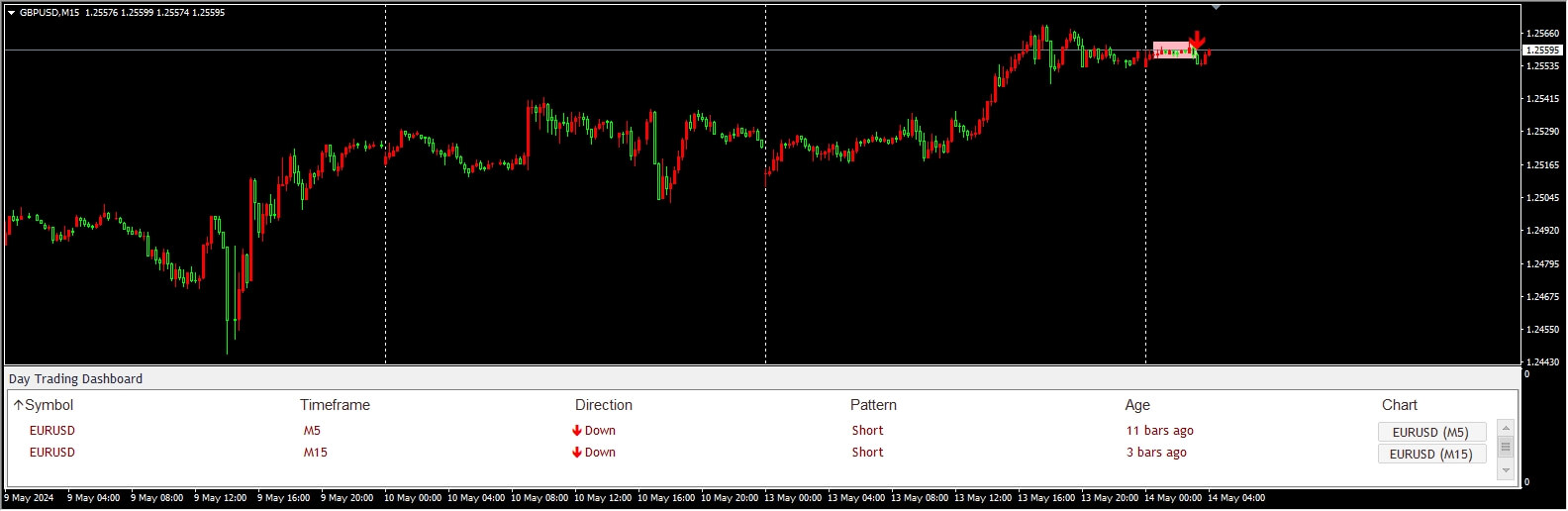Click the '9 May 2024' time axis label
Viewport: 1568px width, 511px height.
[29, 498]
